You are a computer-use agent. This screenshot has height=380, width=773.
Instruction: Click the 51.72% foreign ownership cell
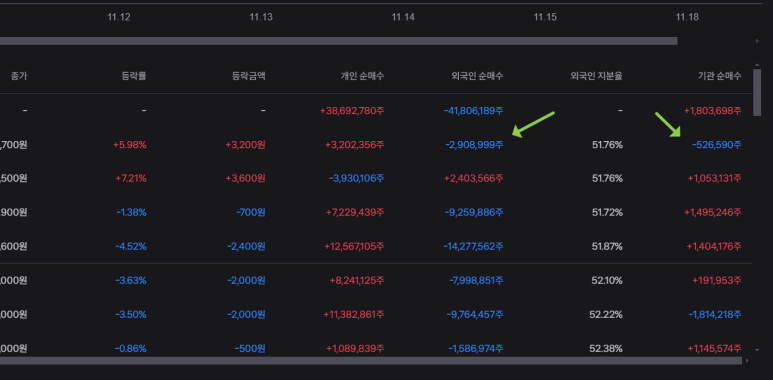tap(607, 212)
